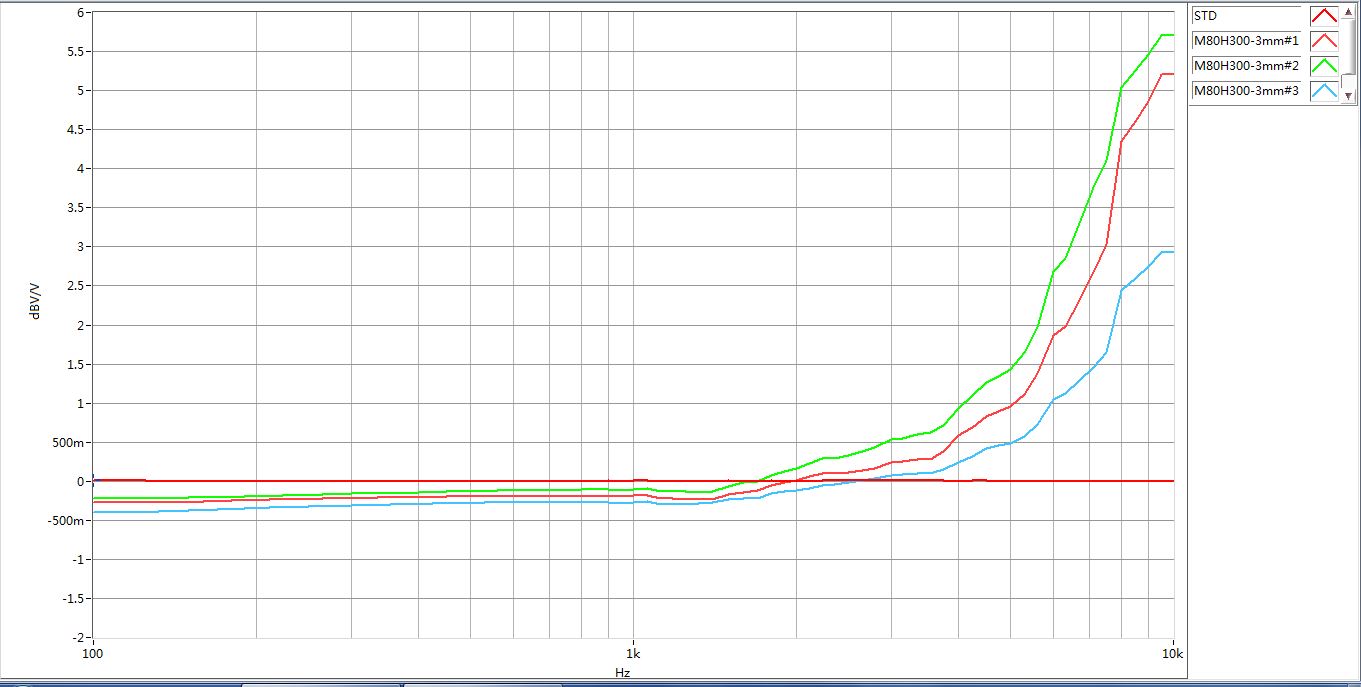Click the STD plot sample icon
The image size is (1361, 687).
click(x=1324, y=16)
